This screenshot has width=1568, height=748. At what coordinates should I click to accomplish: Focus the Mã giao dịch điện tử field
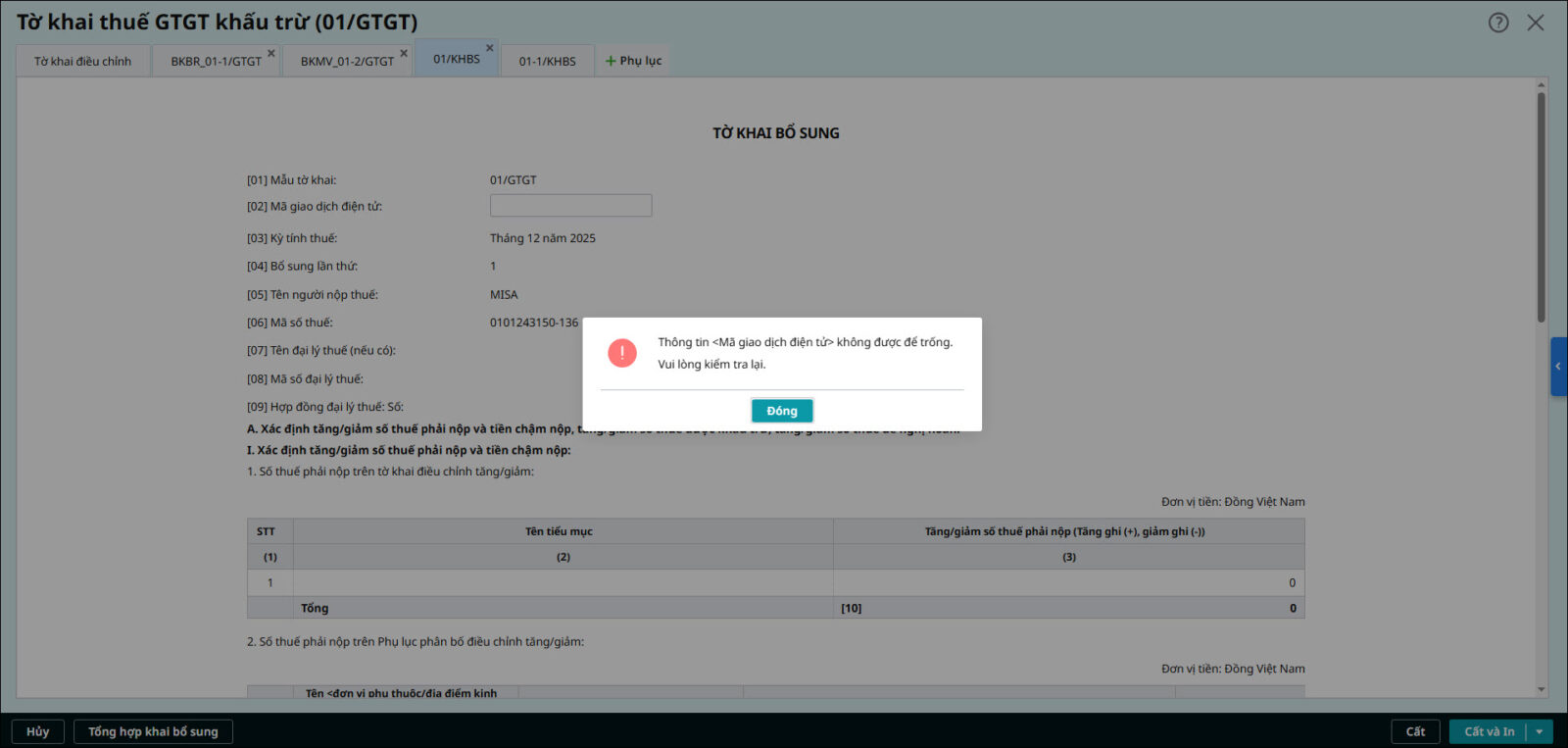(570, 206)
